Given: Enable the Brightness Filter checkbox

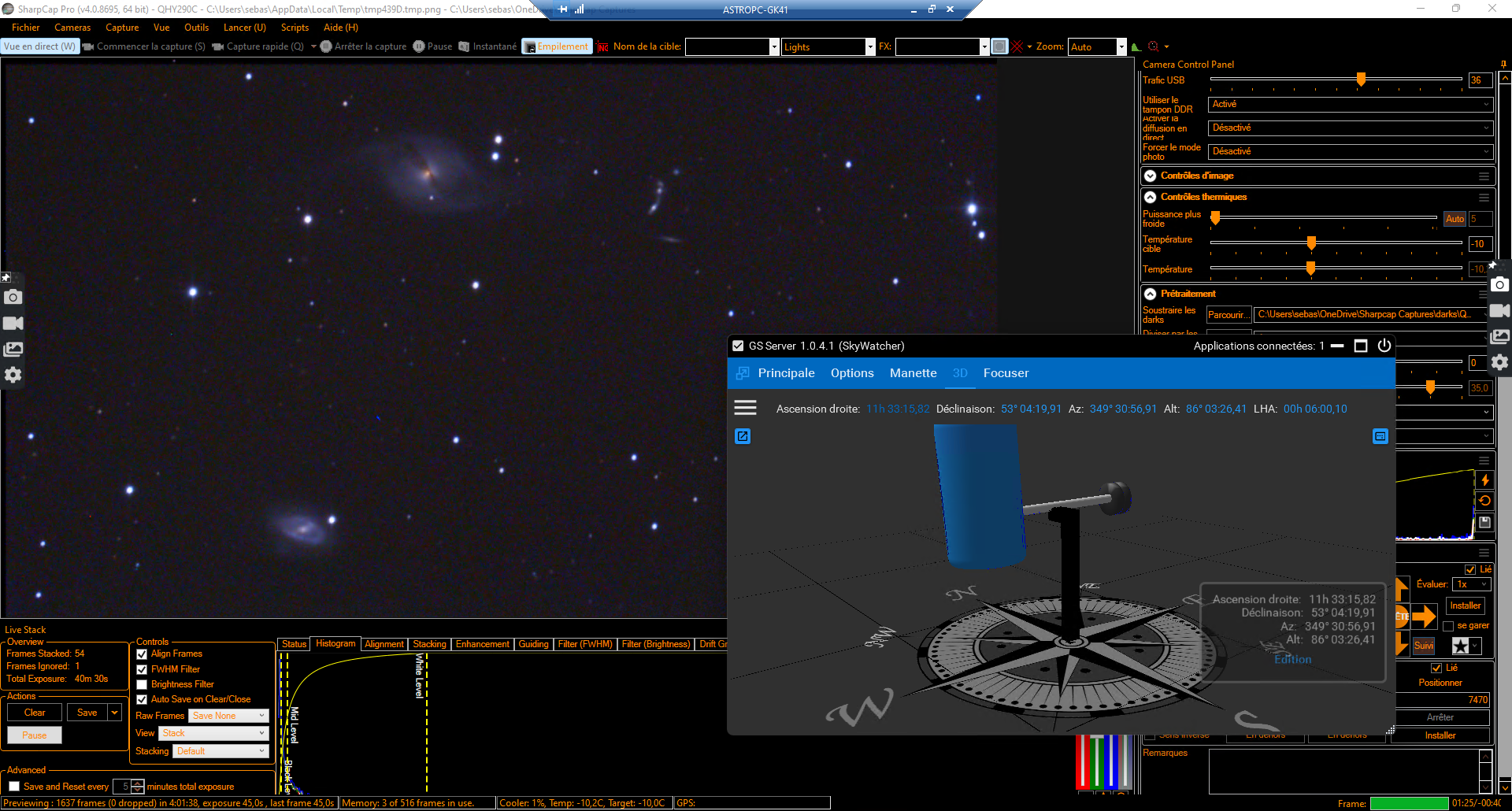Looking at the screenshot, I should click(142, 684).
